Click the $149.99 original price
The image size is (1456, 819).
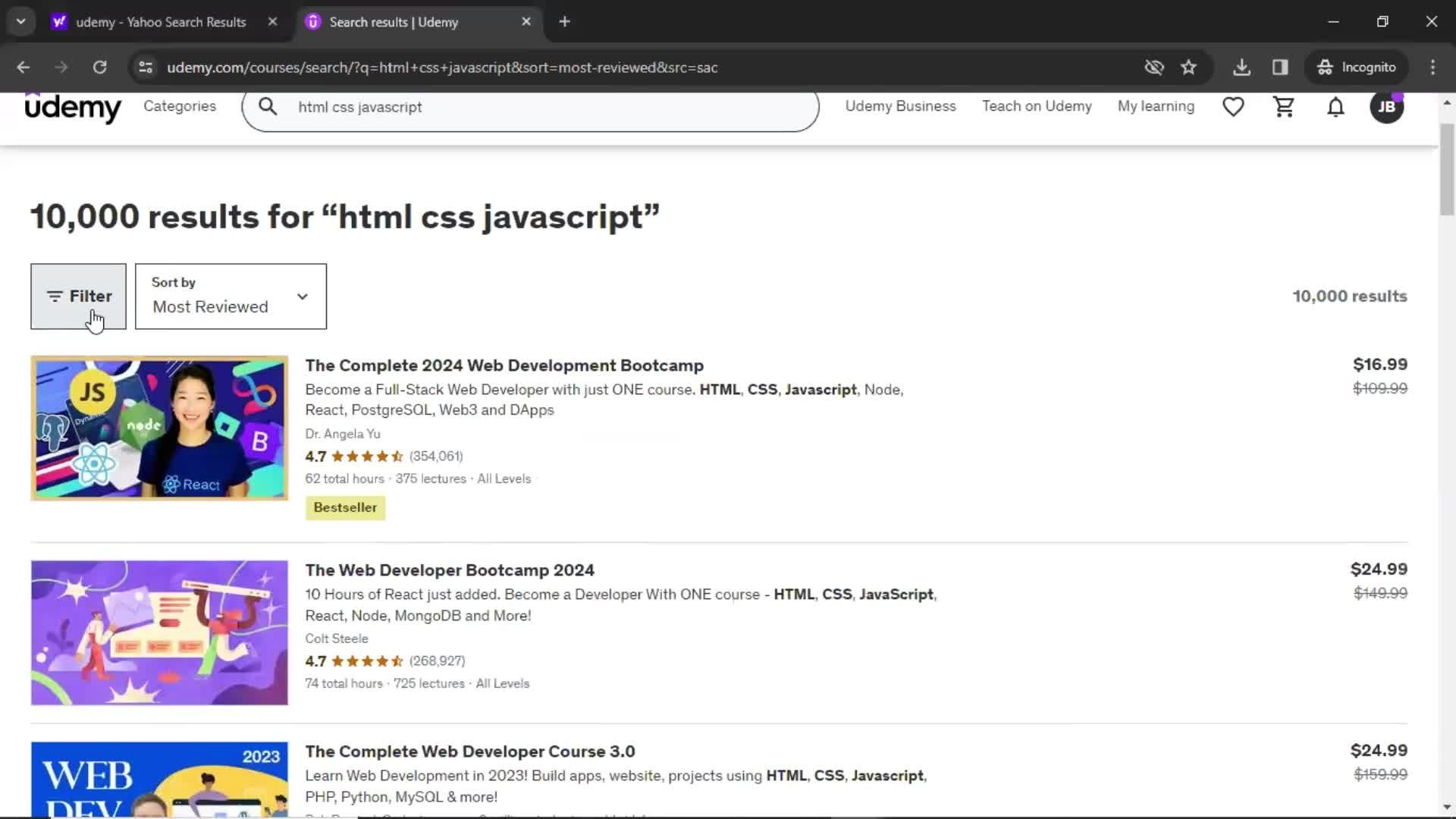[x=1380, y=593]
